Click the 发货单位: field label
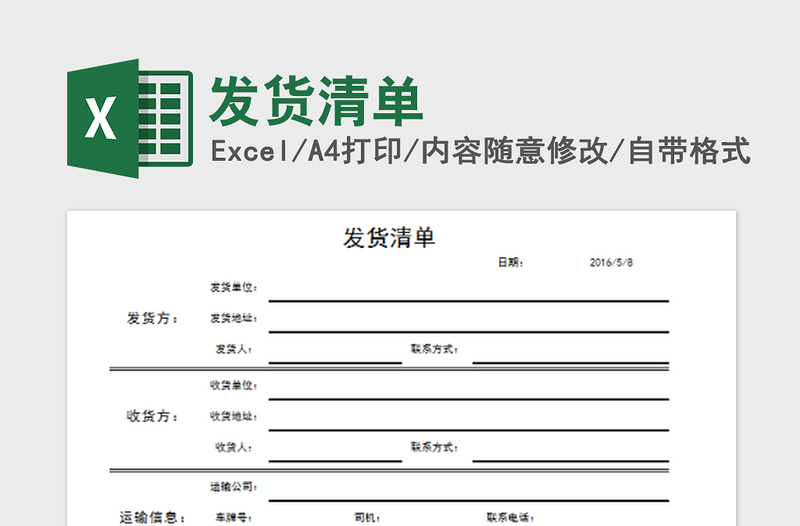Screen dimensions: 800x526 234,287
